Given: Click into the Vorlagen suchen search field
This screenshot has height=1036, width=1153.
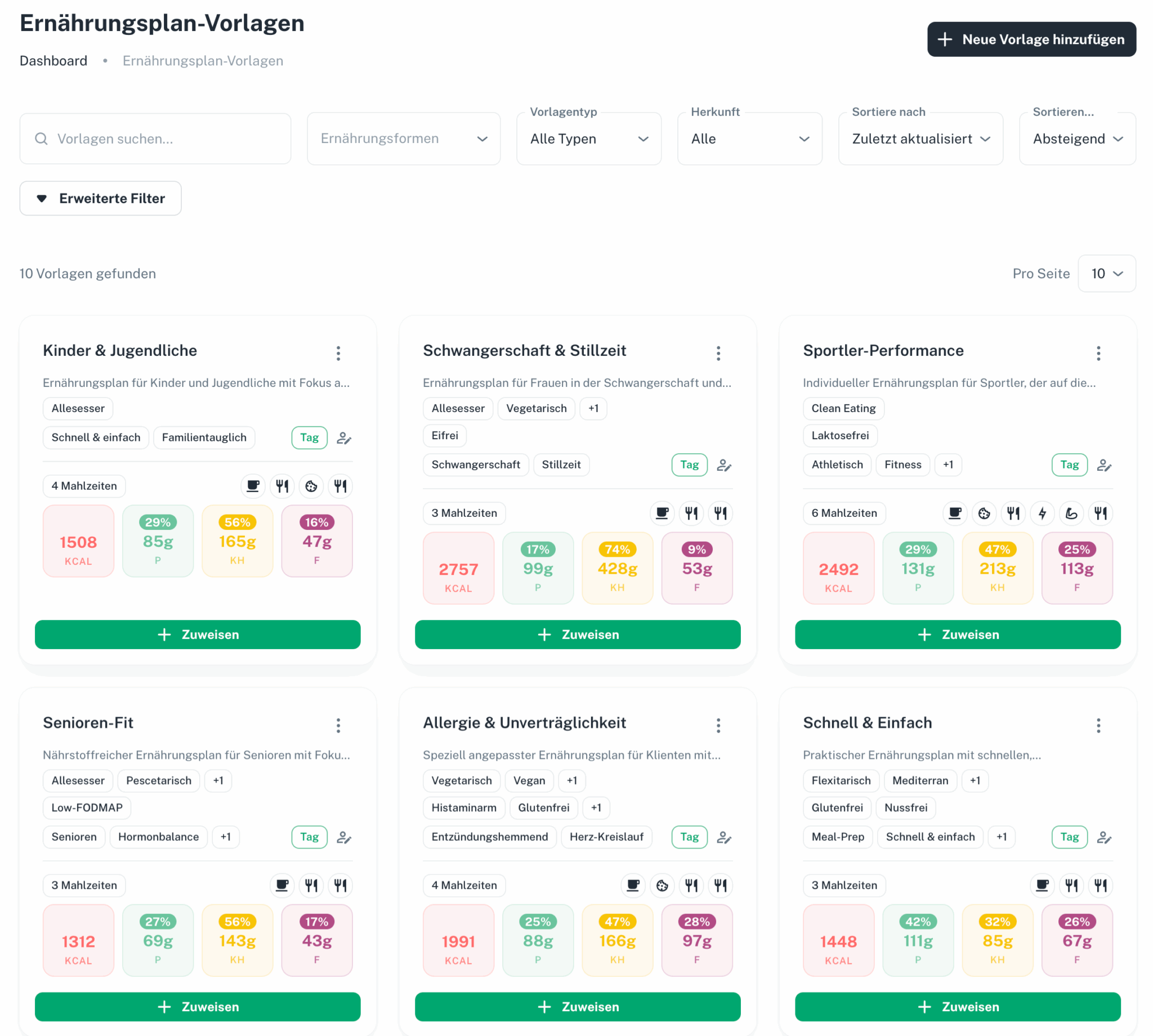Looking at the screenshot, I should (155, 139).
